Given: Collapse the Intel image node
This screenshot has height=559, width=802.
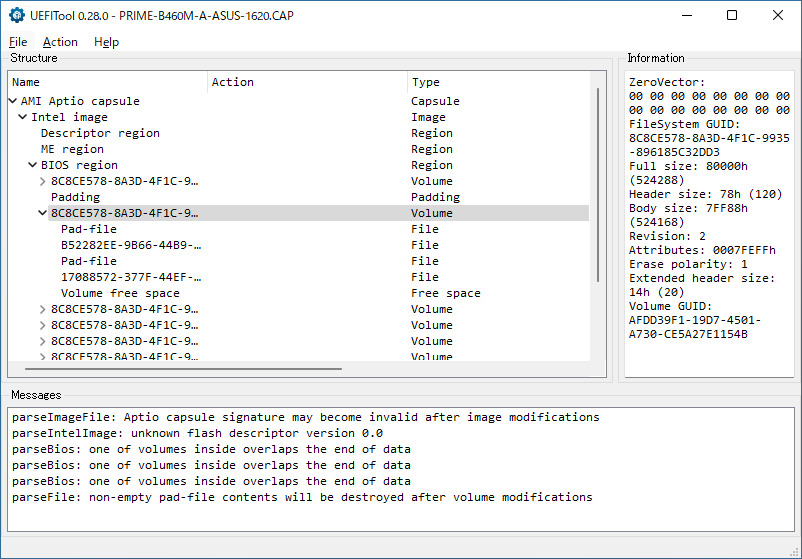Looking at the screenshot, I should tap(23, 117).
